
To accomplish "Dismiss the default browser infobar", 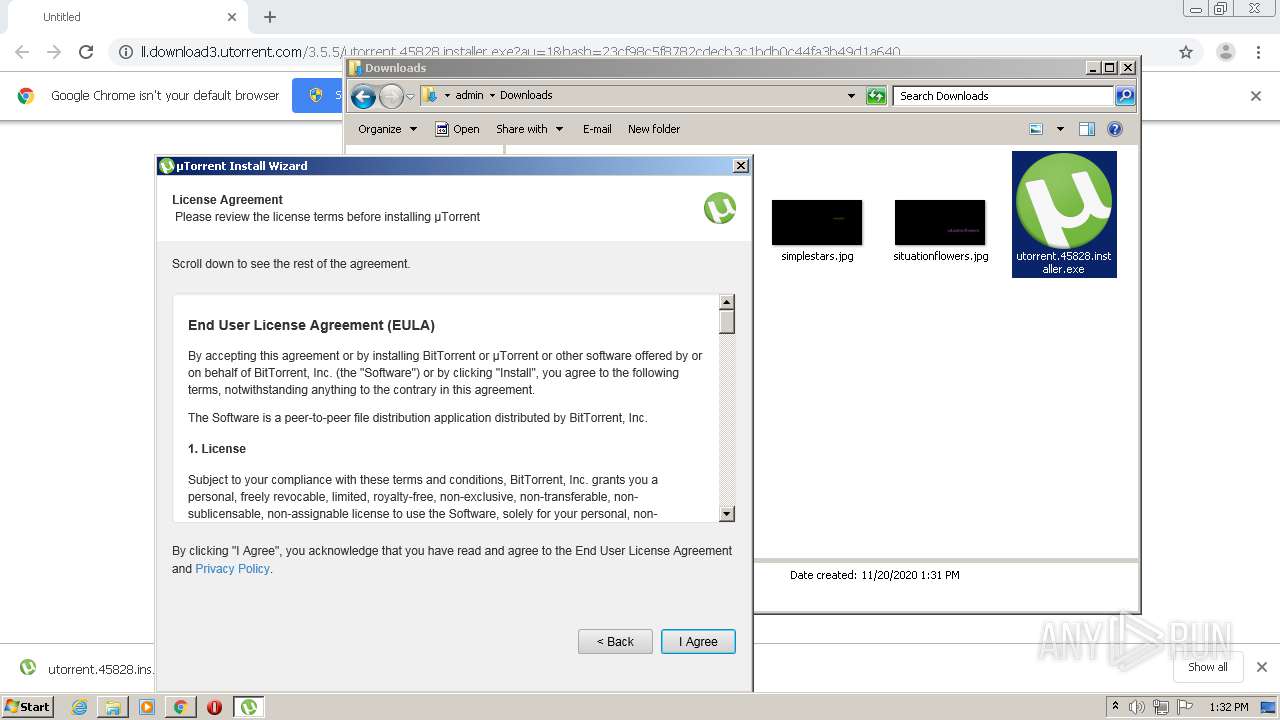I will point(1256,96).
